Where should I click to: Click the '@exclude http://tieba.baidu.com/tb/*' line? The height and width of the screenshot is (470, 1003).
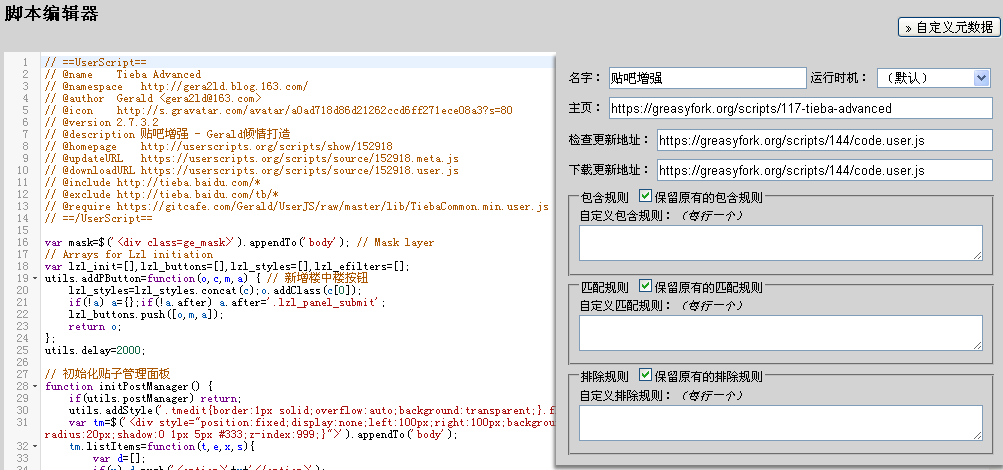161,194
